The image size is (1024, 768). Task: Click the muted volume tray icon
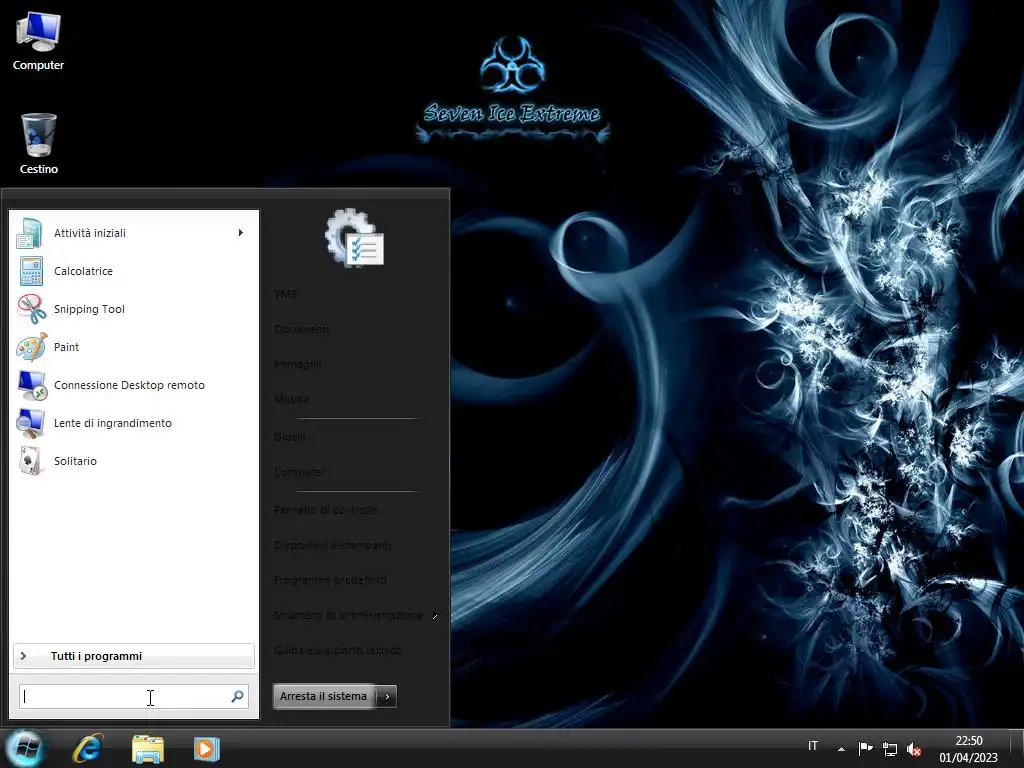coord(914,749)
